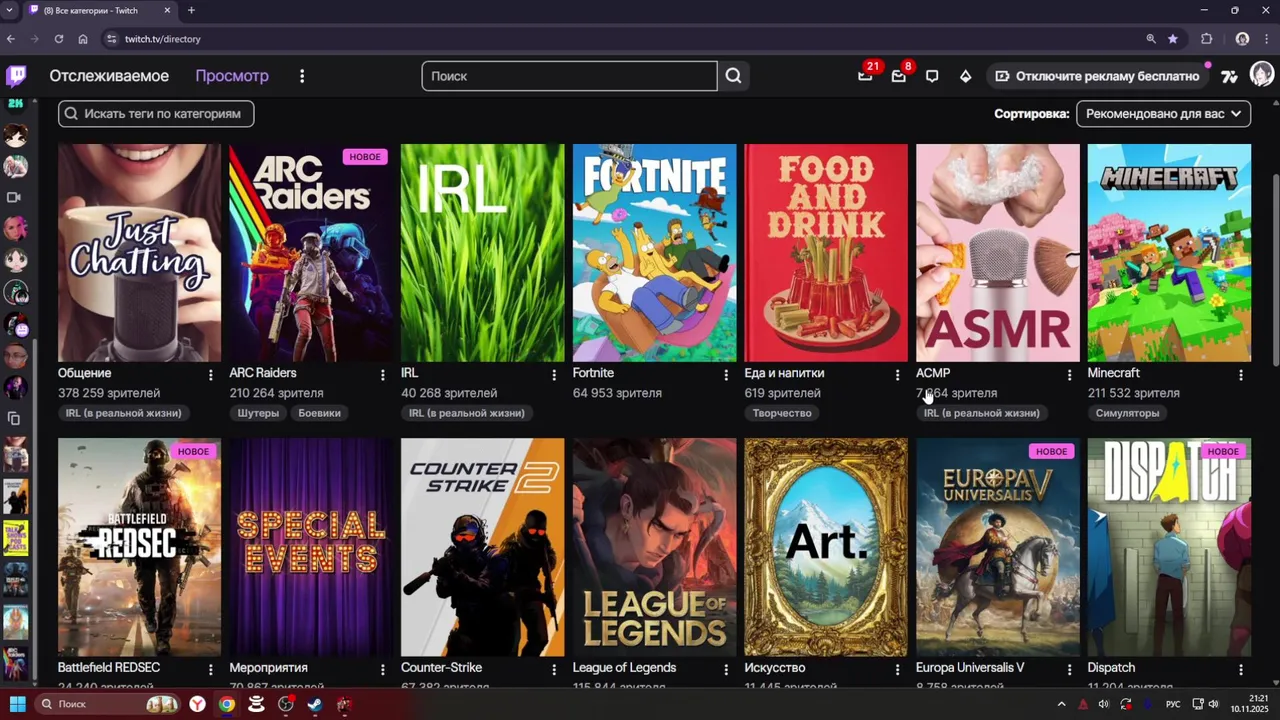The image size is (1280, 720).
Task: Click the Творчество tag
Action: [782, 413]
